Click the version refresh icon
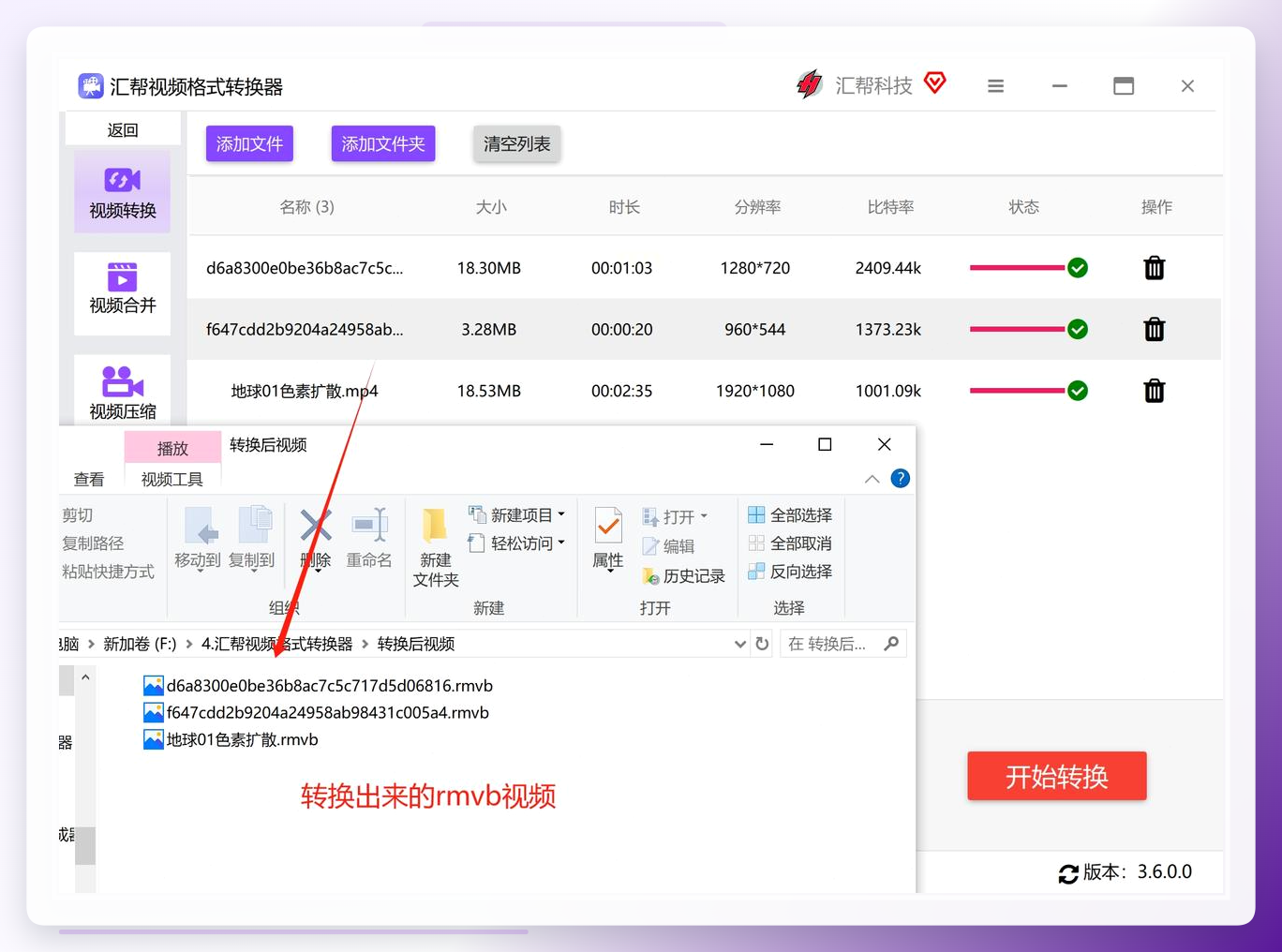This screenshot has height=952, width=1282. pos(1068,874)
